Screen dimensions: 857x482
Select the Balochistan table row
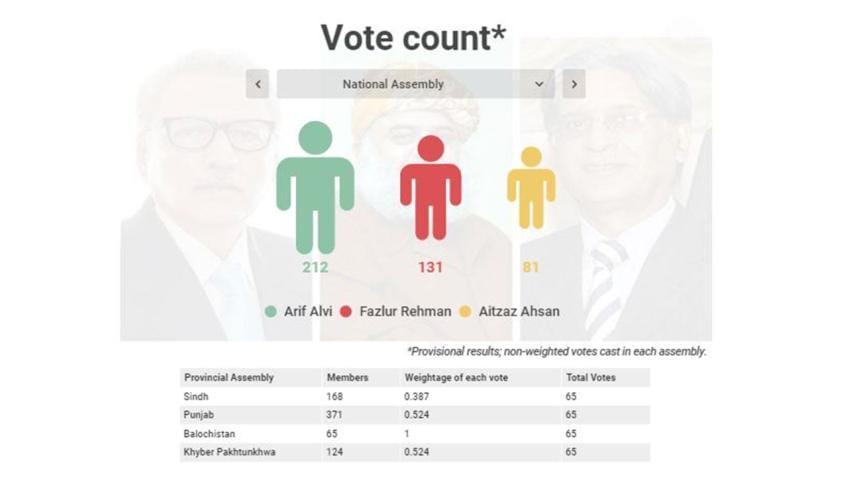click(415, 434)
